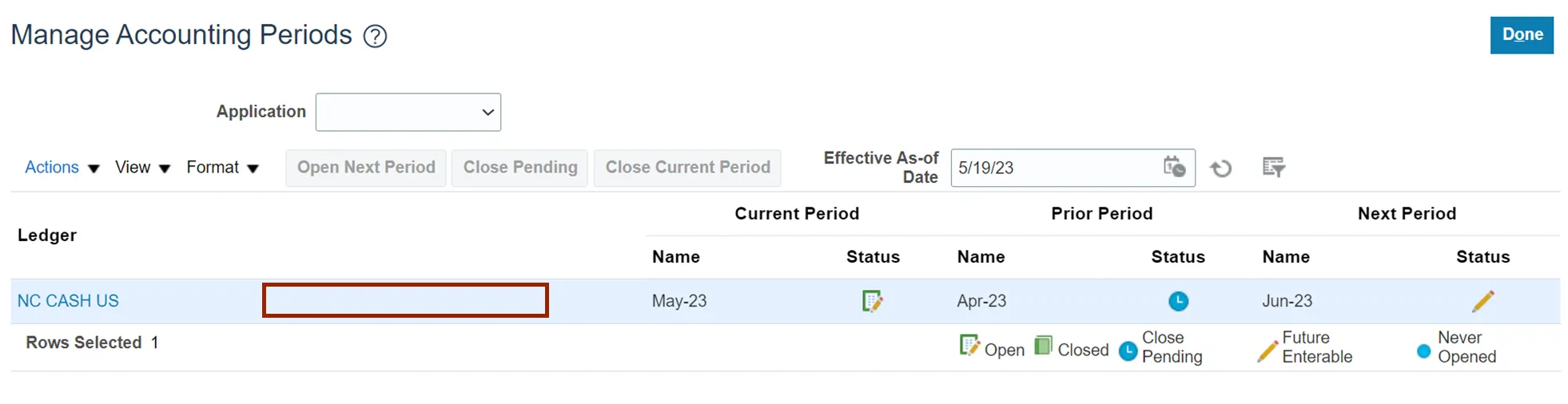Open the View menu
1568x404 pixels.
pos(142,168)
